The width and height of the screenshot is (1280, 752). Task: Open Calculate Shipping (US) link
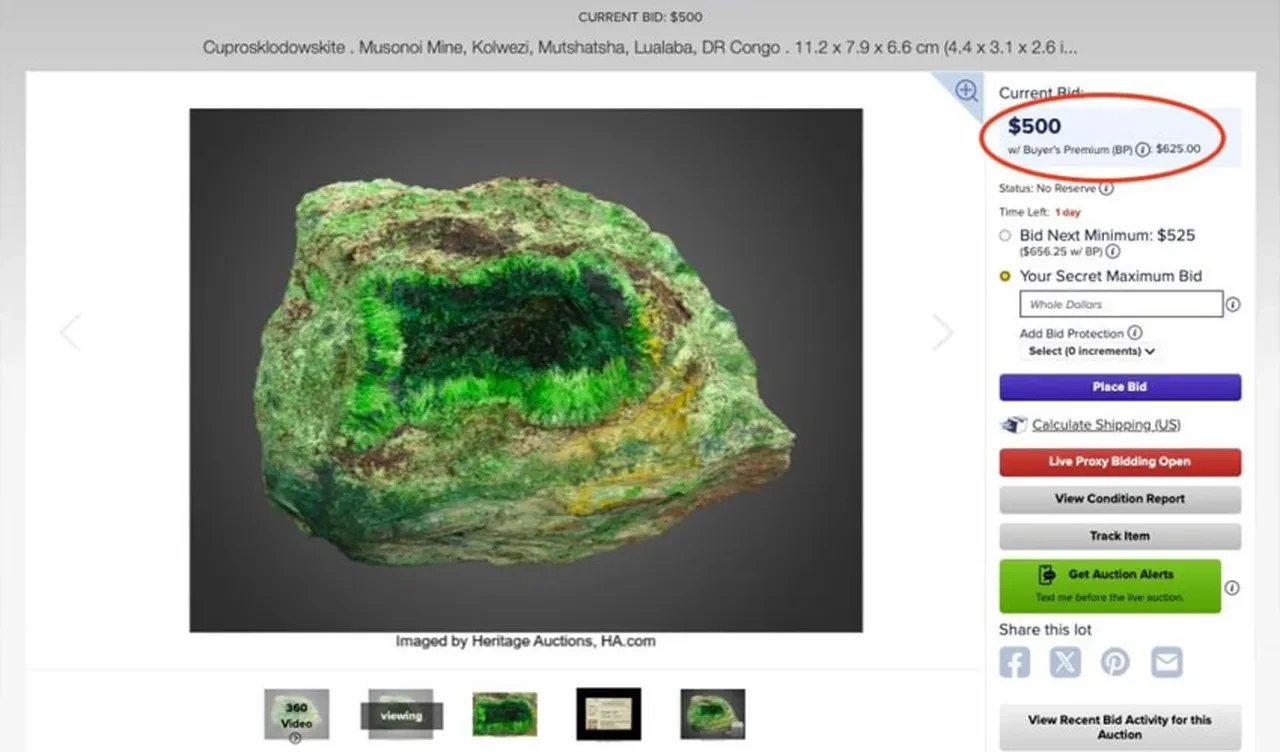pos(1106,425)
